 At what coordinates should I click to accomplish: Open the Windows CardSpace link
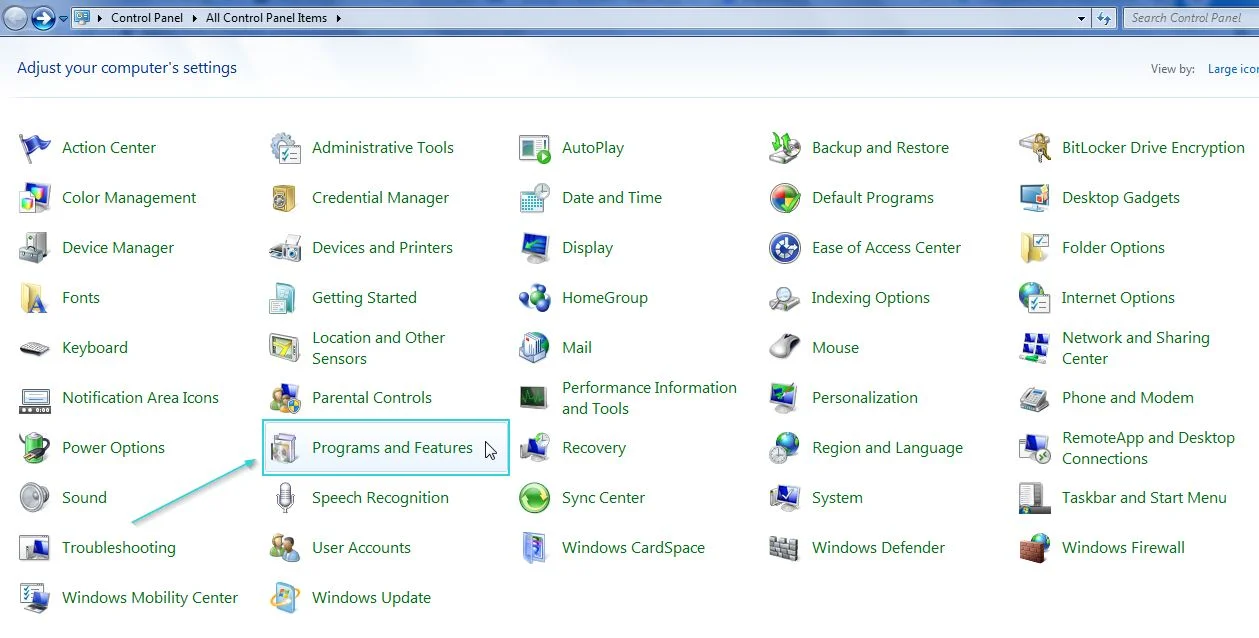pyautogui.click(x=633, y=548)
